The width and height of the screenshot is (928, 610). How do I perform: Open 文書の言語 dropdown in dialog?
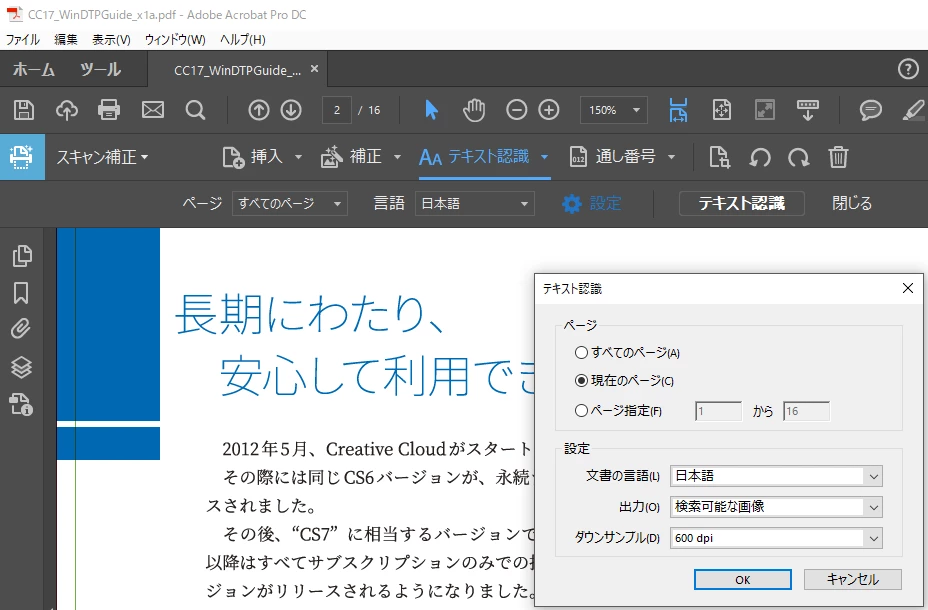coord(776,476)
